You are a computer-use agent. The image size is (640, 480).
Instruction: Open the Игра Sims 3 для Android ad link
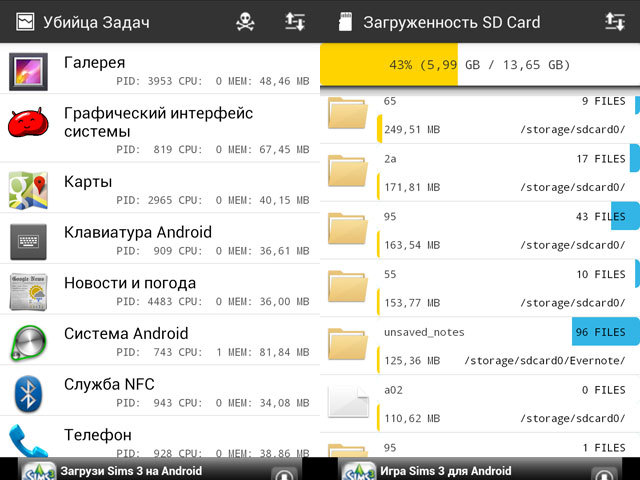(x=446, y=471)
